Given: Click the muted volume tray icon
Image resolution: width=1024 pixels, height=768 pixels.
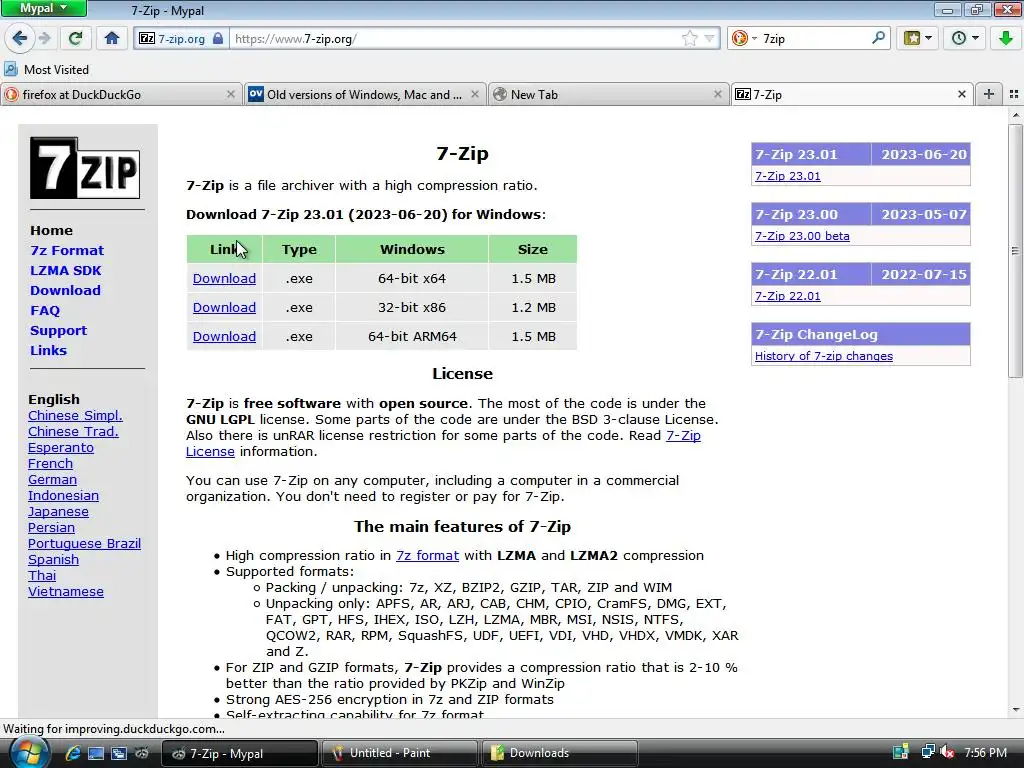Looking at the screenshot, I should (948, 752).
